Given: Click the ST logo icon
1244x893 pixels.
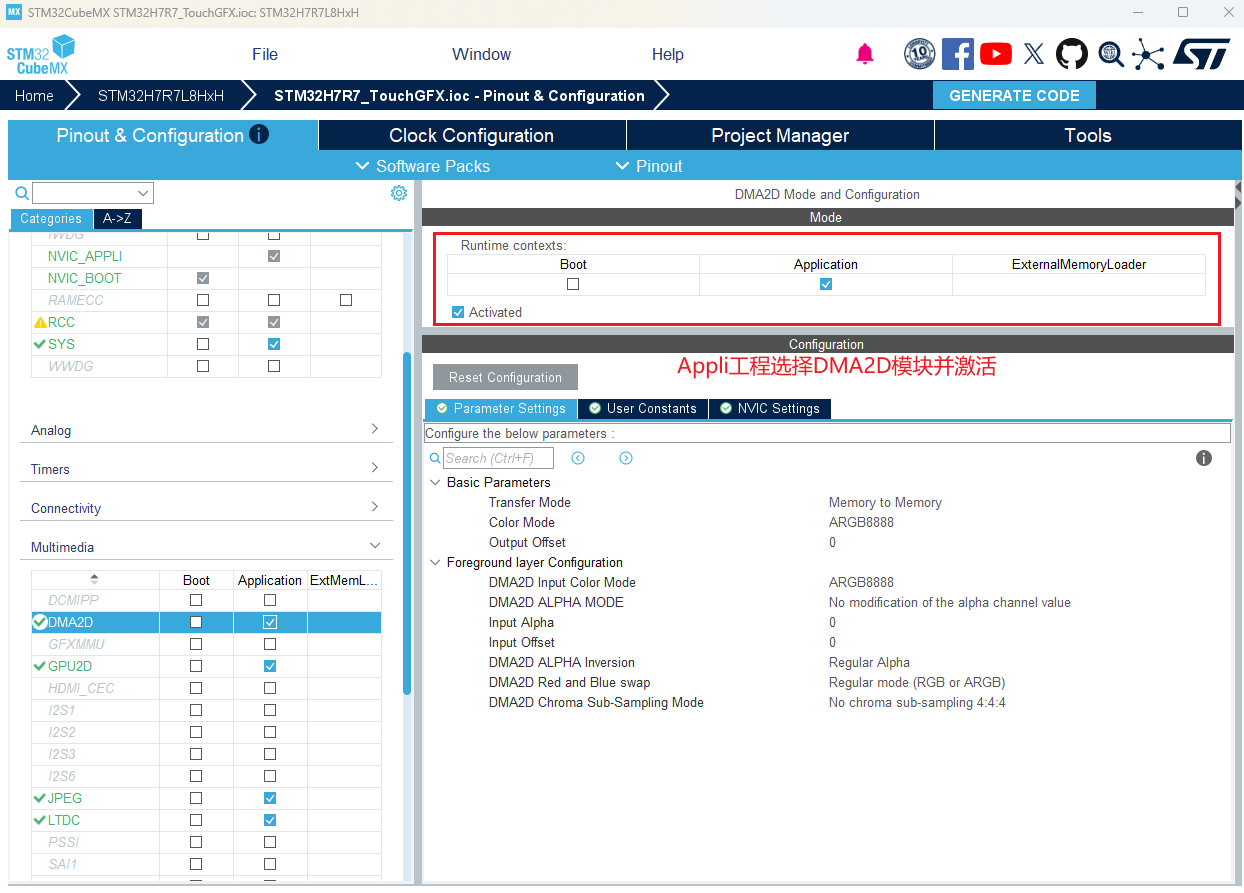Looking at the screenshot, I should pos(1199,54).
